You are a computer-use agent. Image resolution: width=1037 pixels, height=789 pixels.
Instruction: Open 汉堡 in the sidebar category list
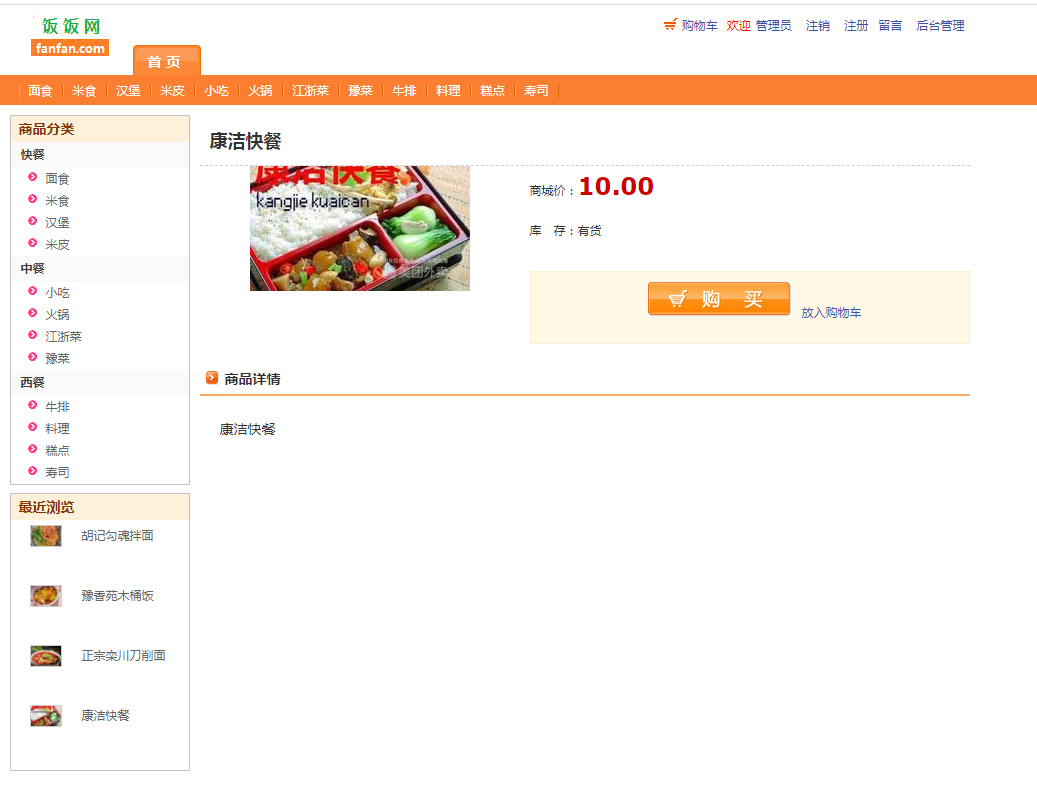point(57,222)
